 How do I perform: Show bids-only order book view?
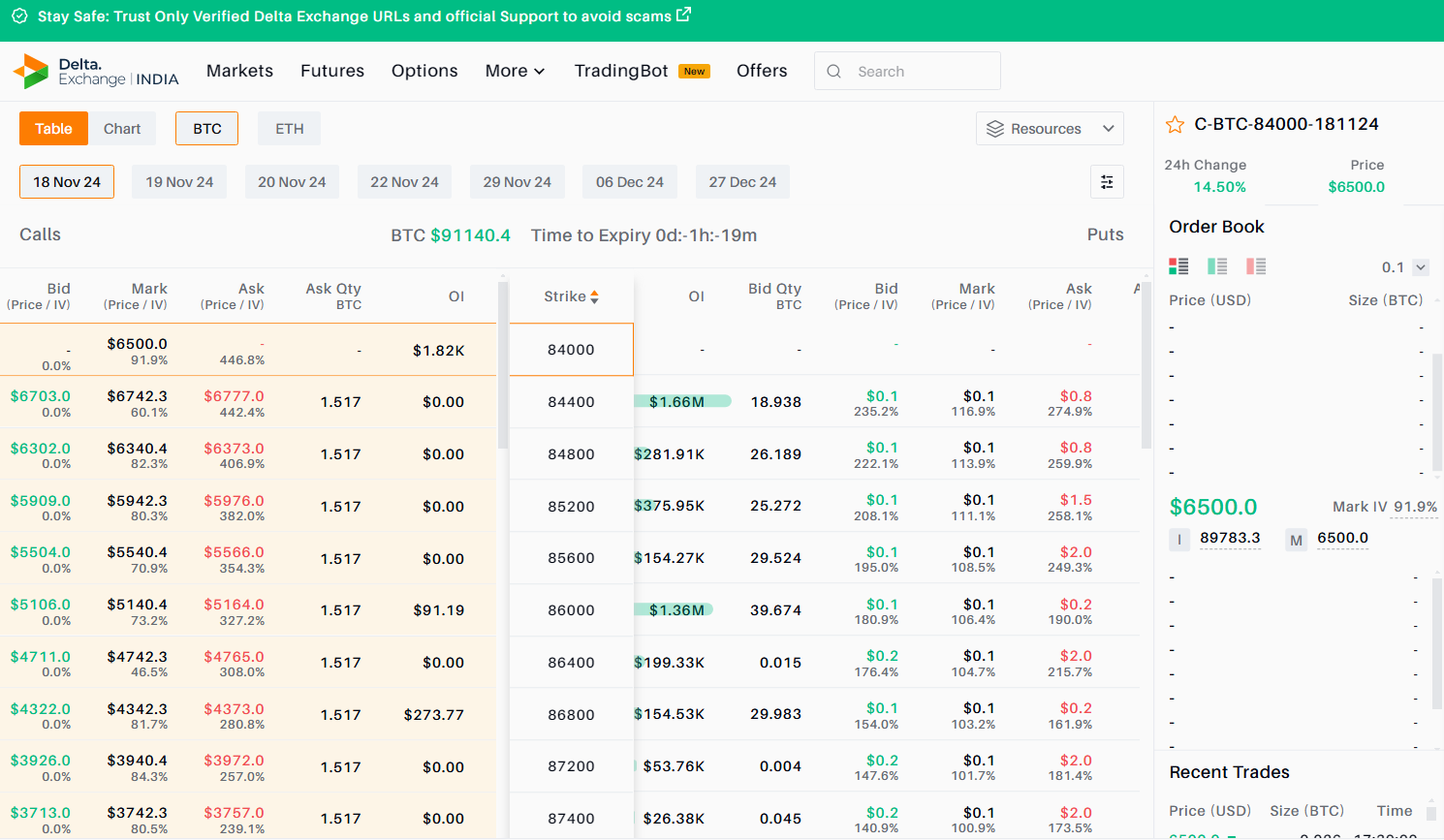click(1217, 266)
